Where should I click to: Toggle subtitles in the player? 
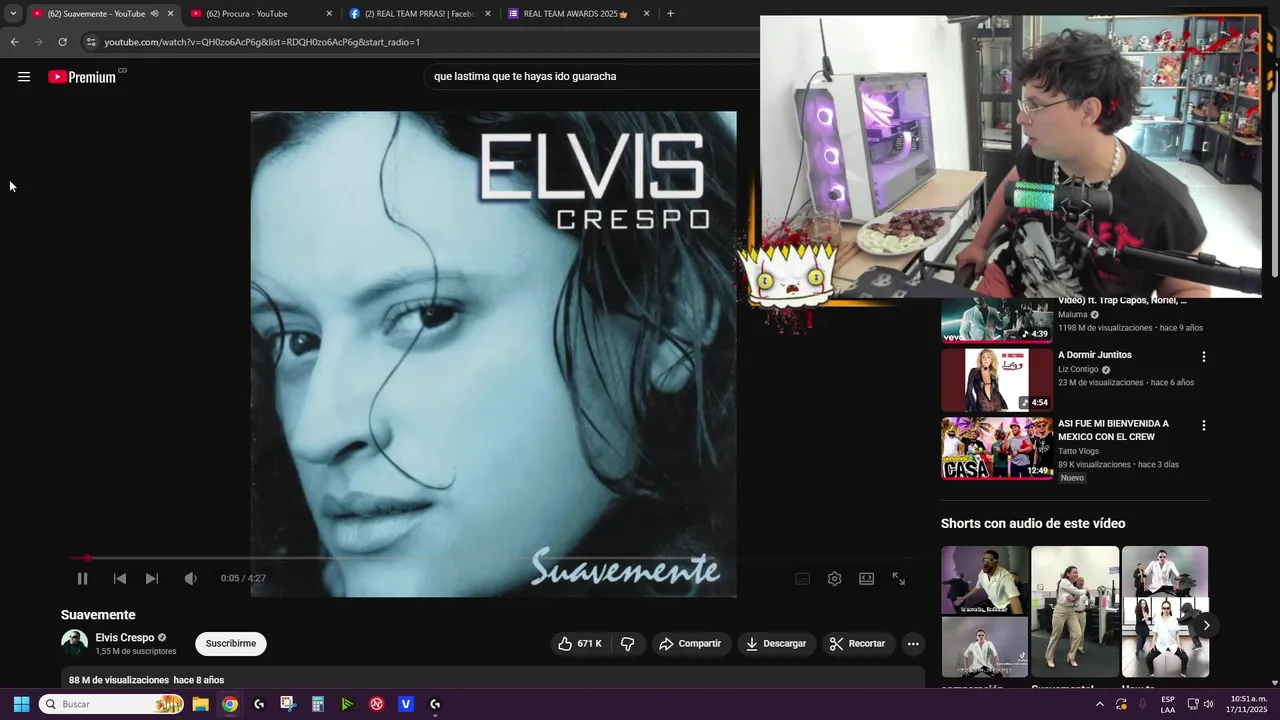[802, 578]
